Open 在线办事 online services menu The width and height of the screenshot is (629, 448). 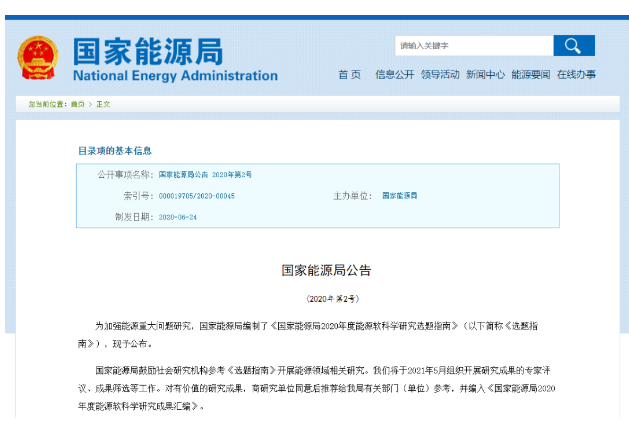(576, 75)
